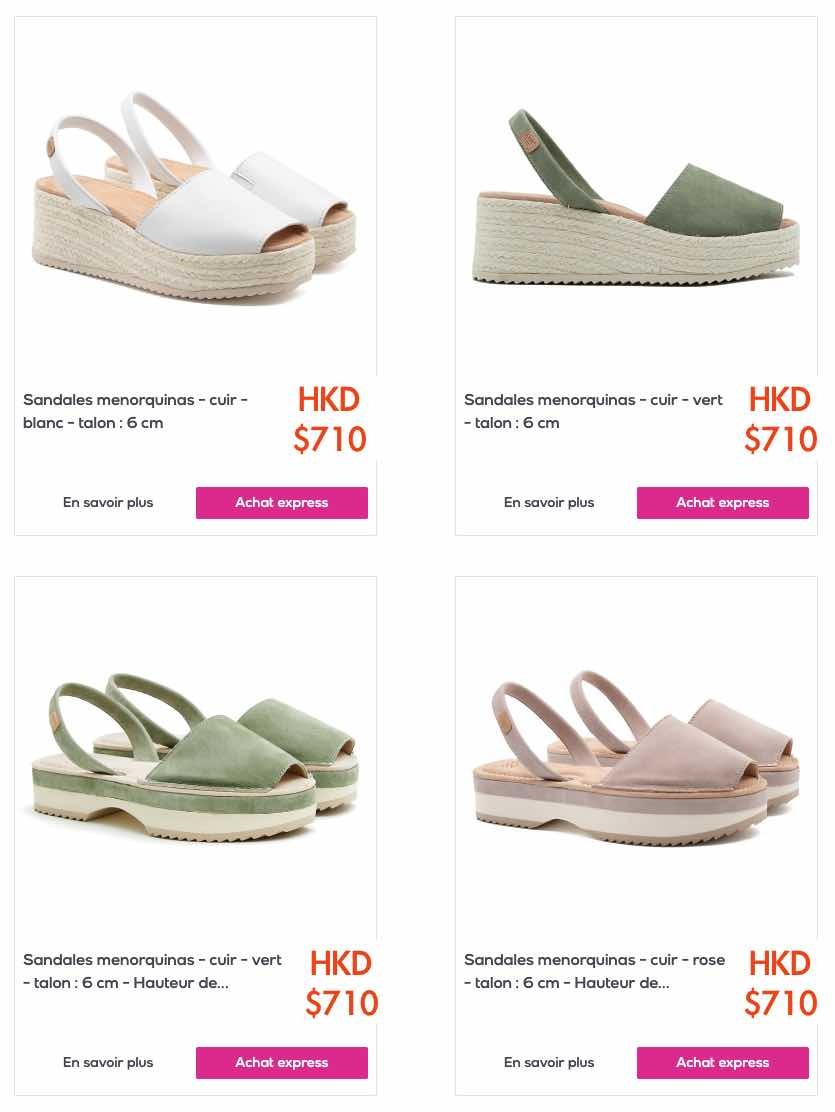Open title 'Sandales menorquinas - cuir - blanc'
The width and height of the screenshot is (835, 1112).
click(x=136, y=411)
